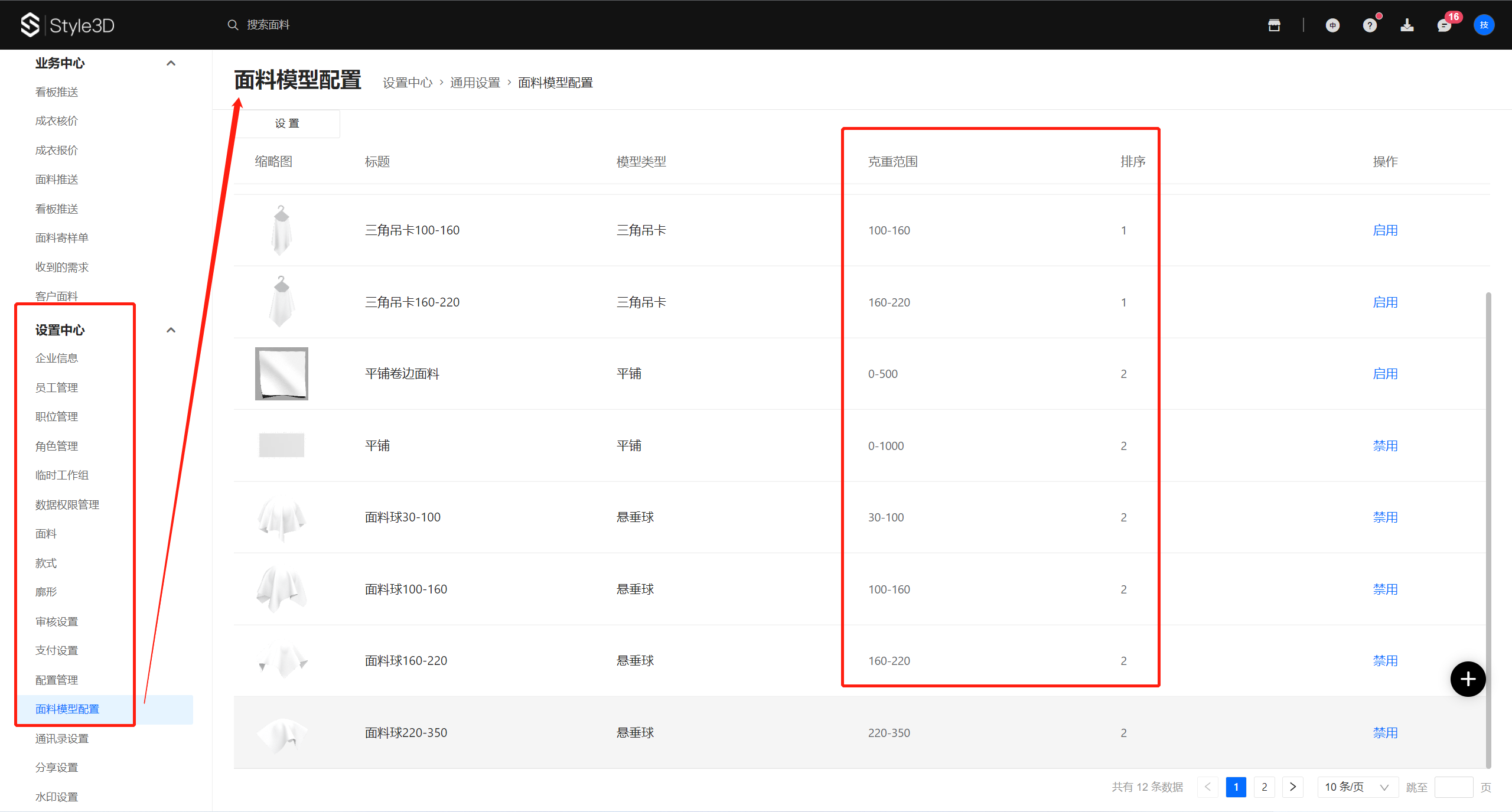Open messages with 16 notifications
The width and height of the screenshot is (1512, 812).
[1444, 25]
